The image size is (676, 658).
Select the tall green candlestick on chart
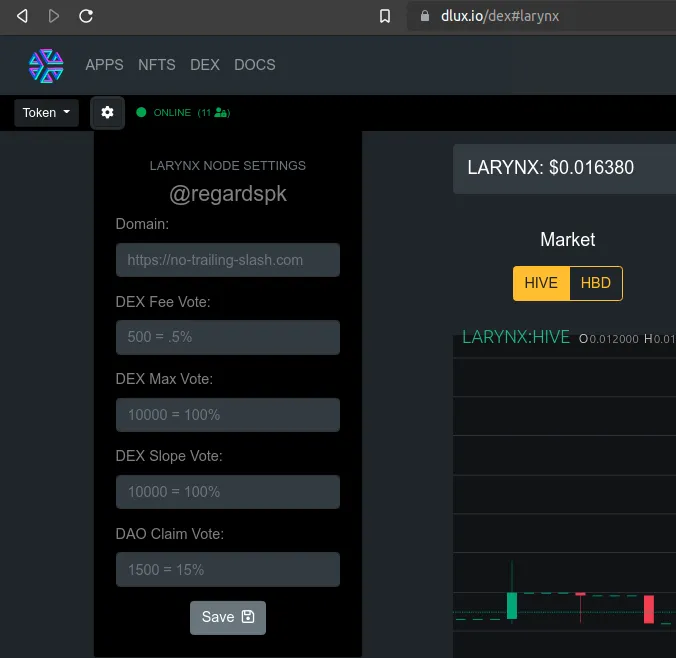click(512, 605)
